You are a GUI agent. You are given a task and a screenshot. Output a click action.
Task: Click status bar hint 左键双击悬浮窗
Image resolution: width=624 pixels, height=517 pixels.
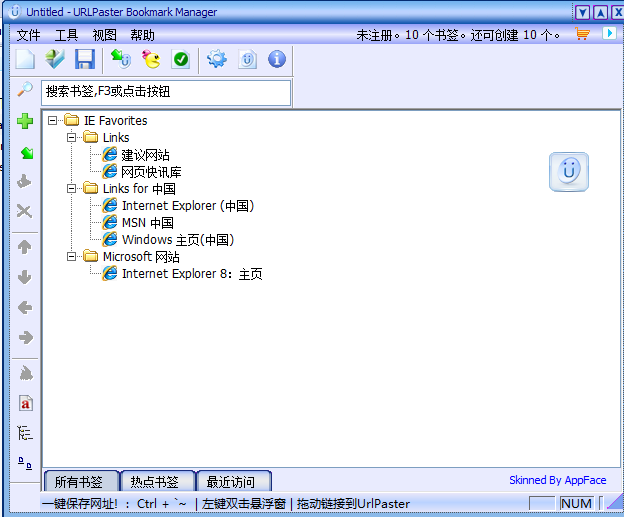tap(244, 504)
